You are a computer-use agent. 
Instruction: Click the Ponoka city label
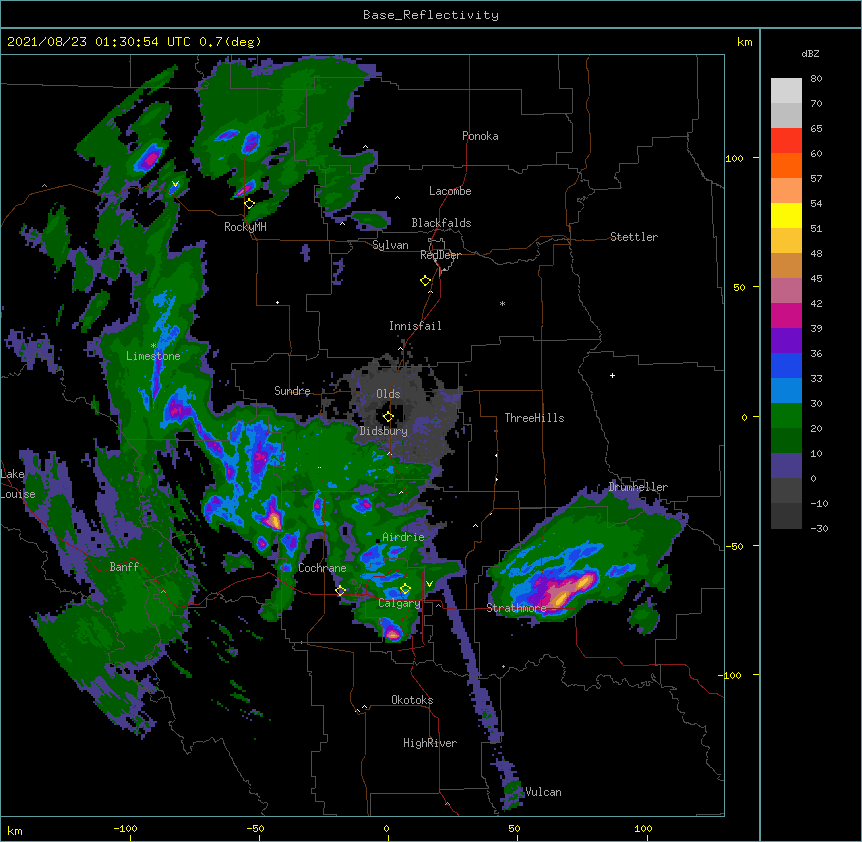pyautogui.click(x=480, y=136)
